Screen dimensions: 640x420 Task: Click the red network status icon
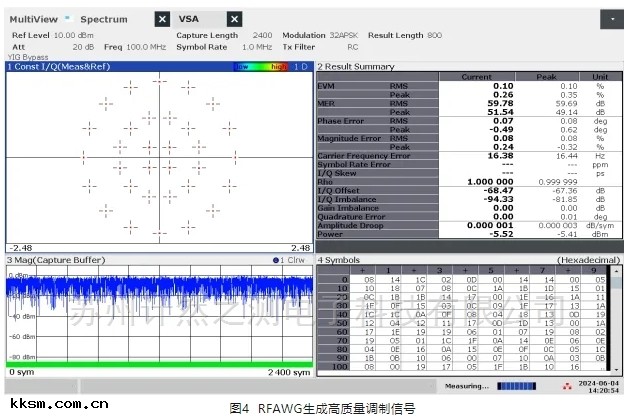568,386
